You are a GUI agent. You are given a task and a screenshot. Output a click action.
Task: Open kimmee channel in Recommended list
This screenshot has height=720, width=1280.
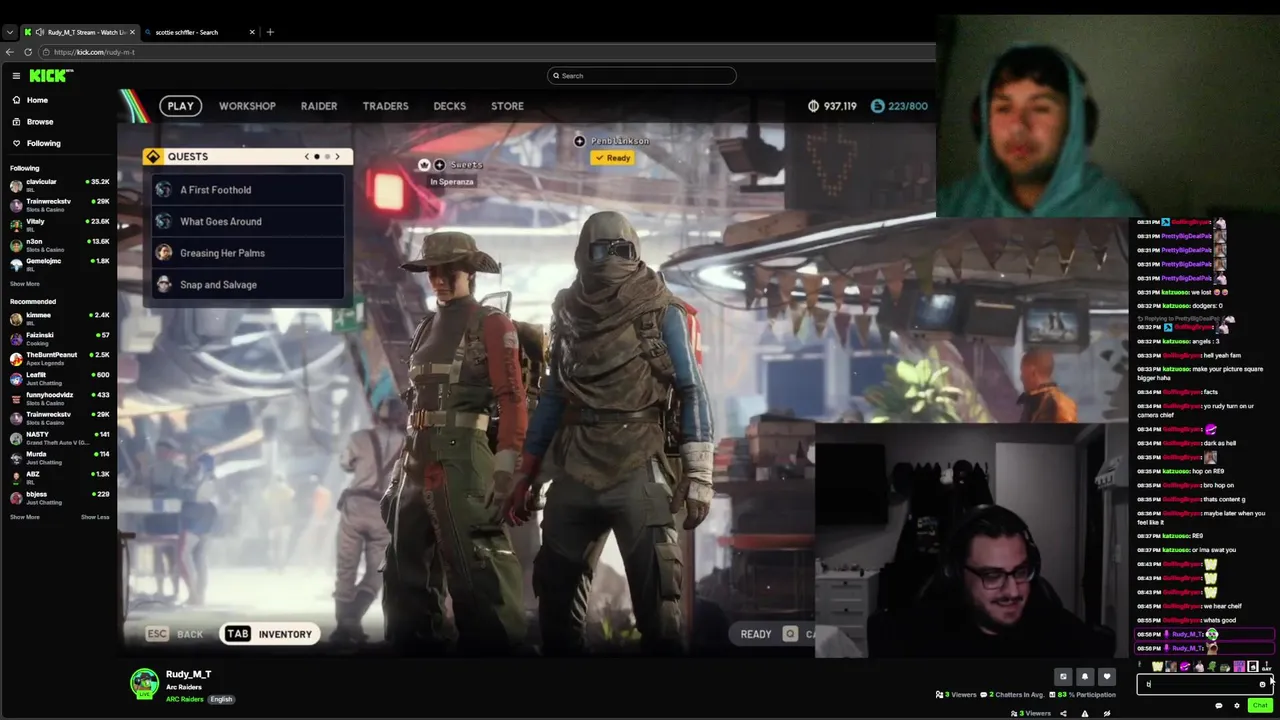(x=58, y=318)
